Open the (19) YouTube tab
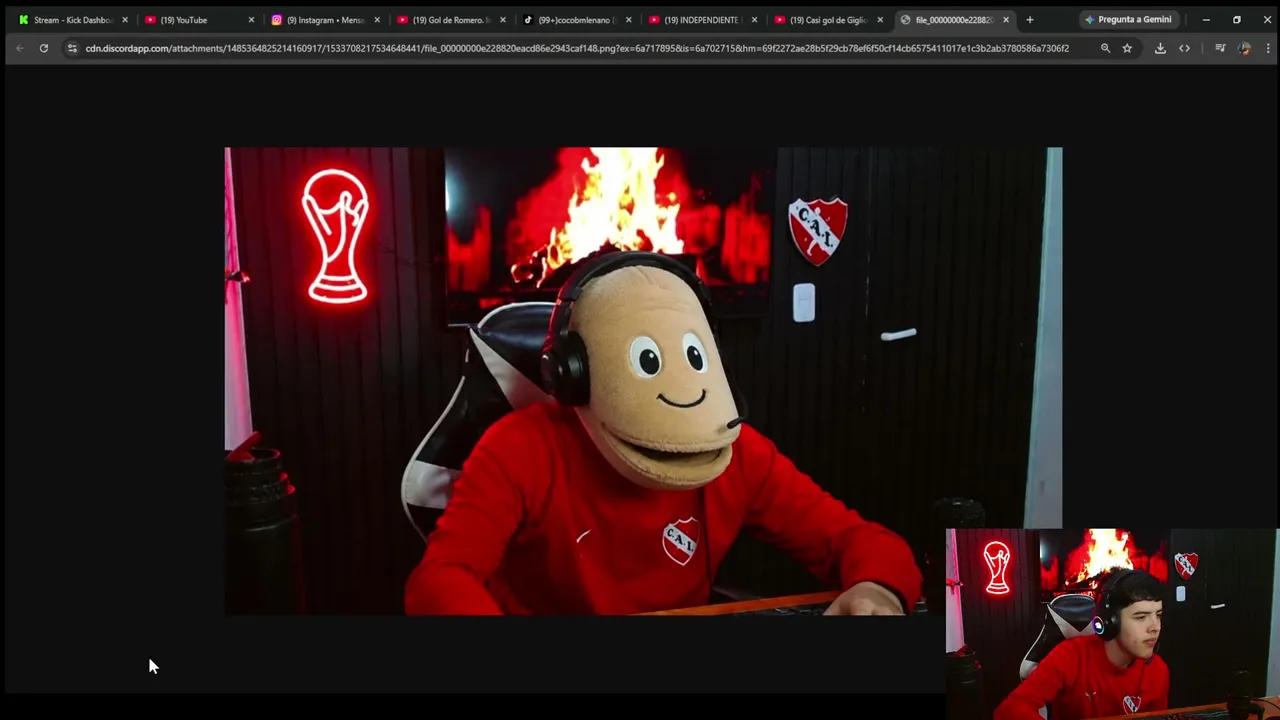 pyautogui.click(x=190, y=20)
